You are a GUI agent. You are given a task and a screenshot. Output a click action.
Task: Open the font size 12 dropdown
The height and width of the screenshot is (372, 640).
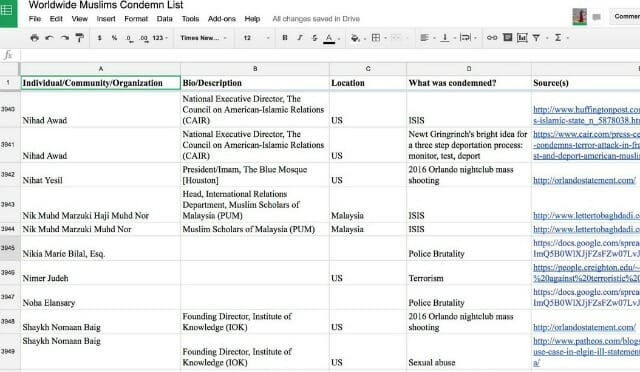click(x=256, y=38)
